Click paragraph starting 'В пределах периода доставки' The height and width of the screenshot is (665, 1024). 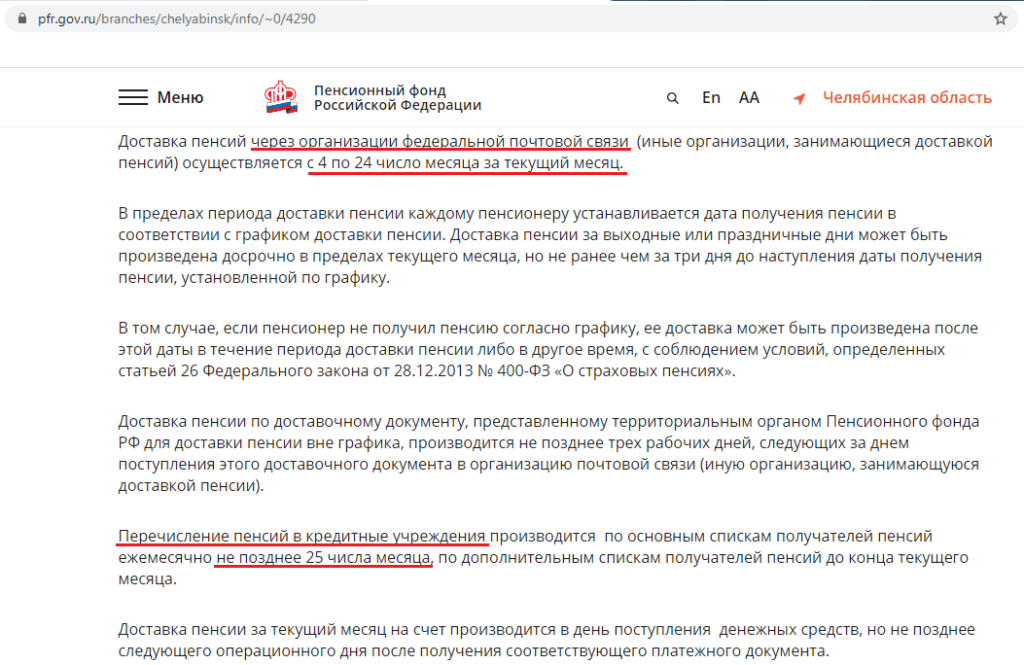[x=550, y=245]
